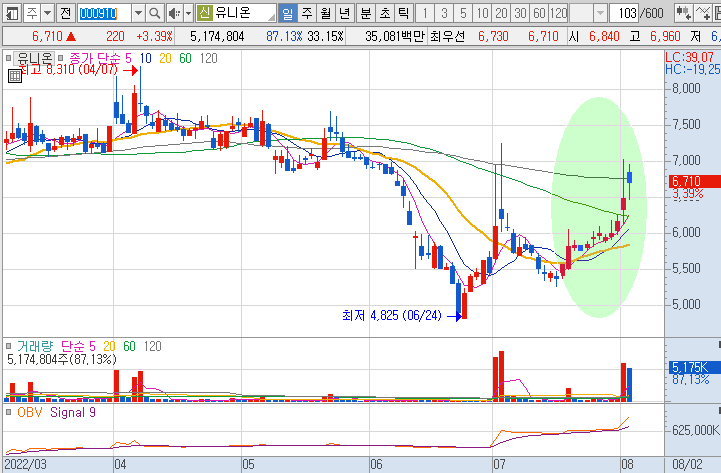Viewport: 721px width, 473px height.
Task: Click the 120 interval button
Action: [559, 13]
